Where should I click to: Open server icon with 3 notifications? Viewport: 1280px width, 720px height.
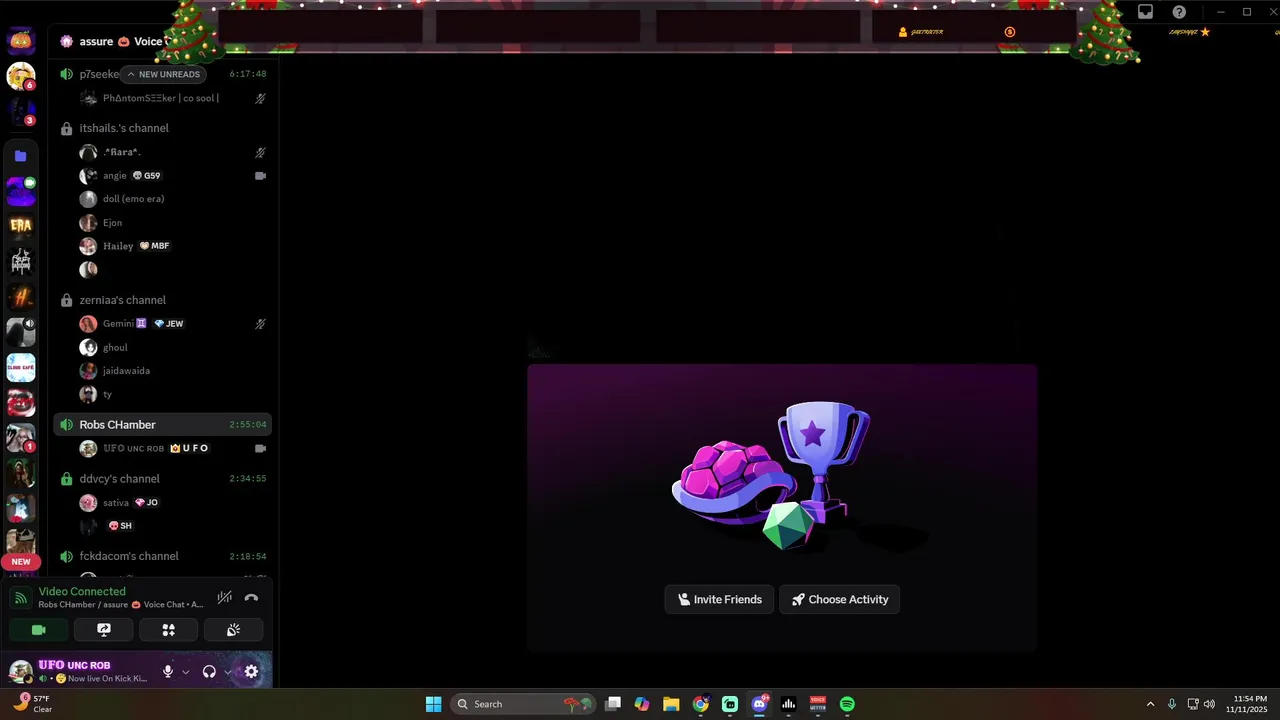pos(21,112)
